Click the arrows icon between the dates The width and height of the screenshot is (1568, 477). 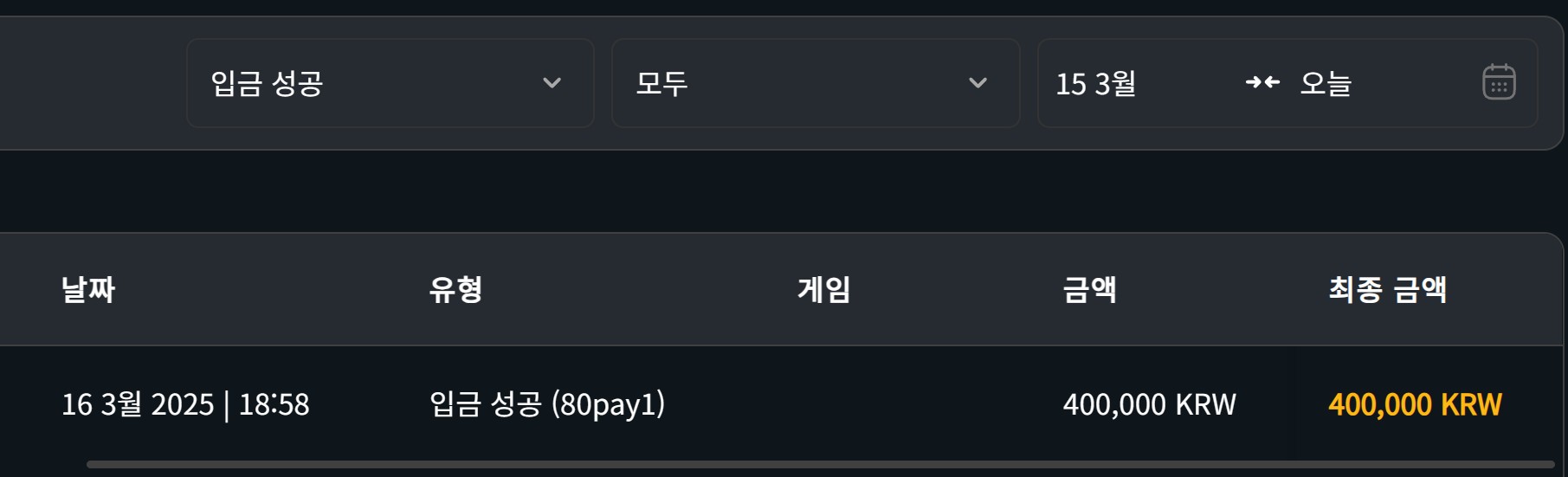coord(1262,82)
